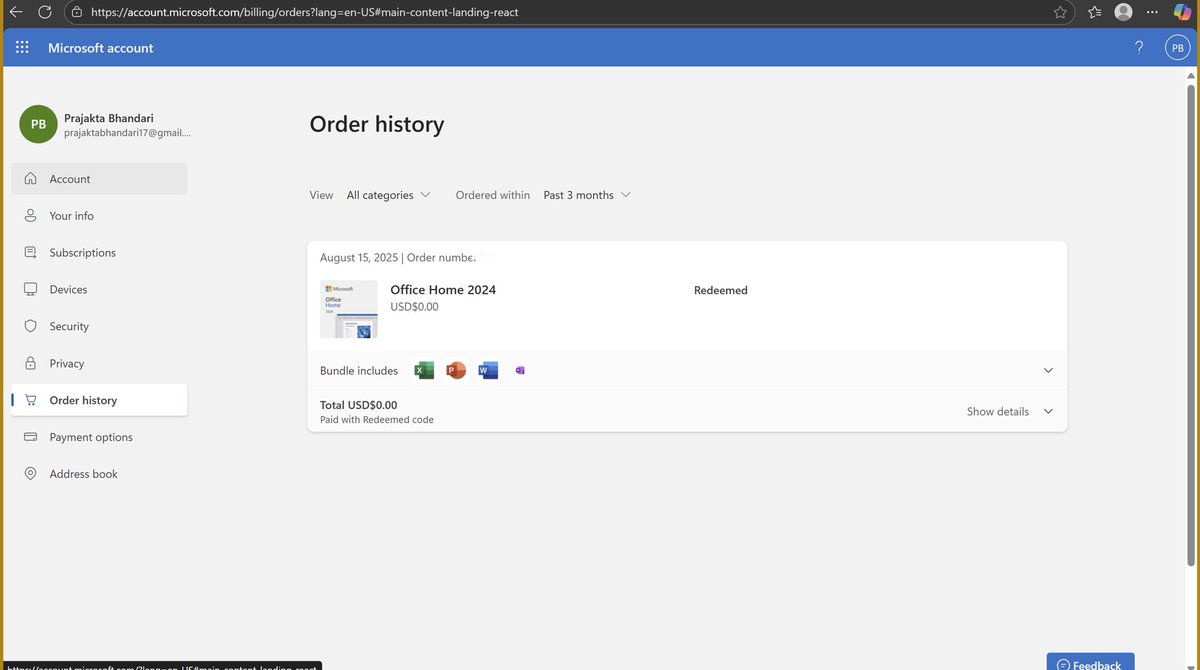Viewport: 1200px width, 670px height.
Task: Open Subscriptions in sidebar
Action: click(x=99, y=253)
